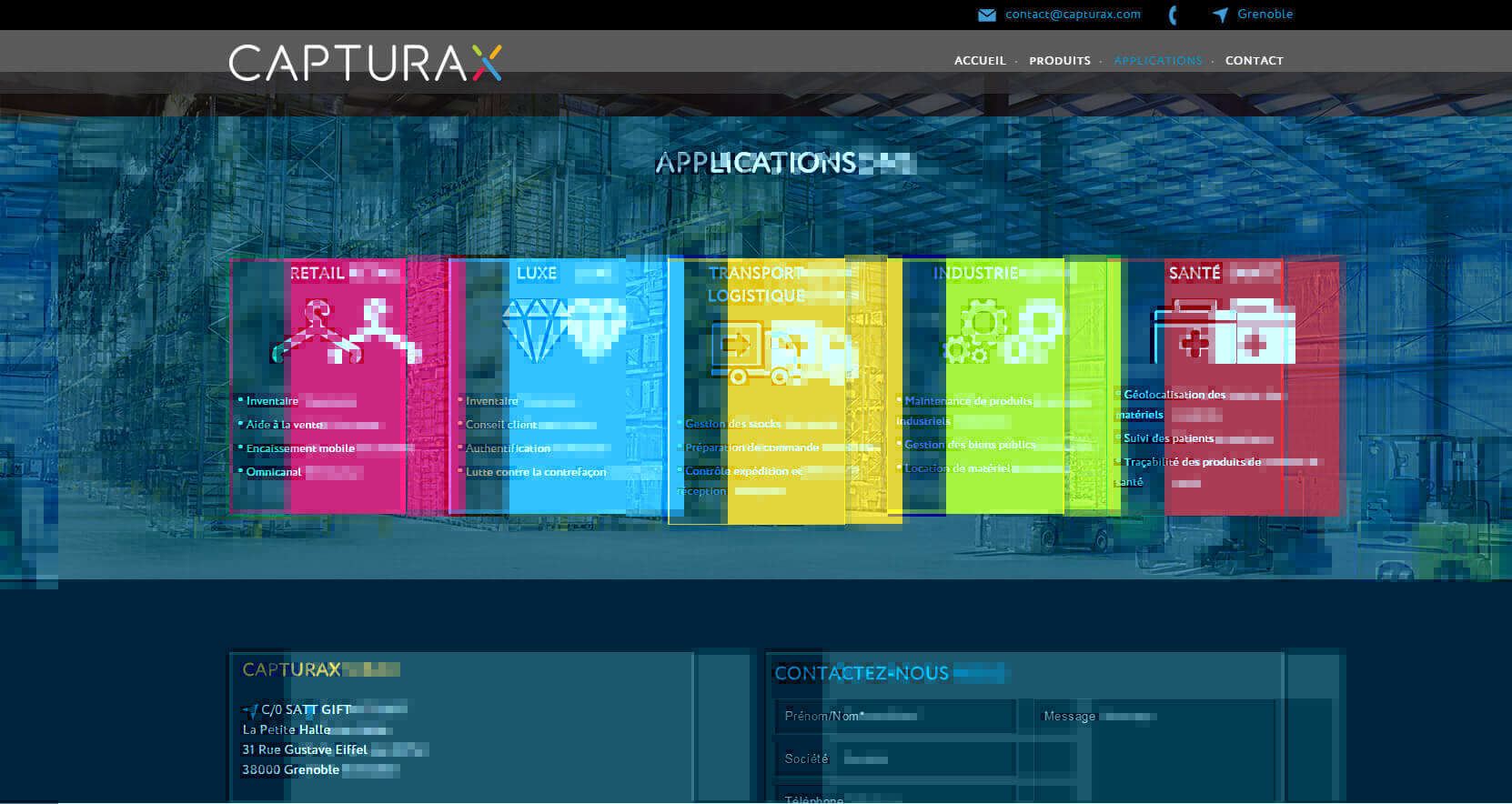Open the TRANSPORT LOGISTIQUE card title
The height and width of the screenshot is (804, 1512).
click(756, 285)
